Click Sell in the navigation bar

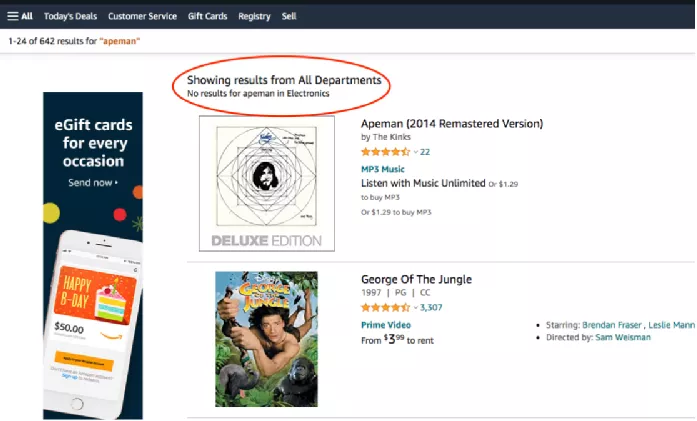[289, 16]
